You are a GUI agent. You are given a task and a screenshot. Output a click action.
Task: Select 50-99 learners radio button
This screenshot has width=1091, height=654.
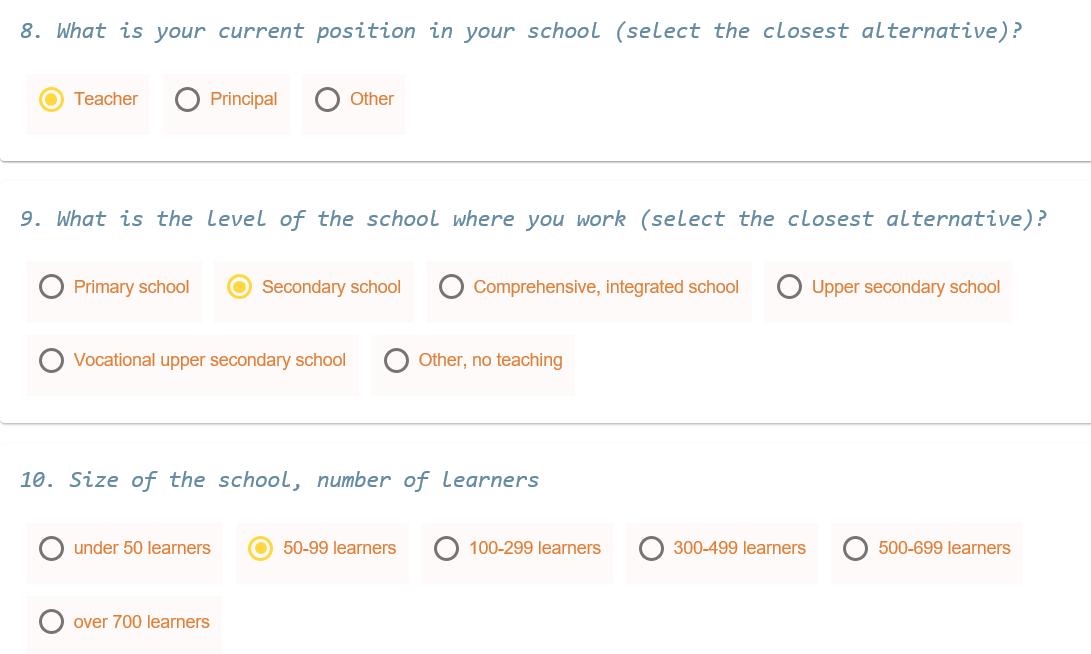(x=260, y=548)
